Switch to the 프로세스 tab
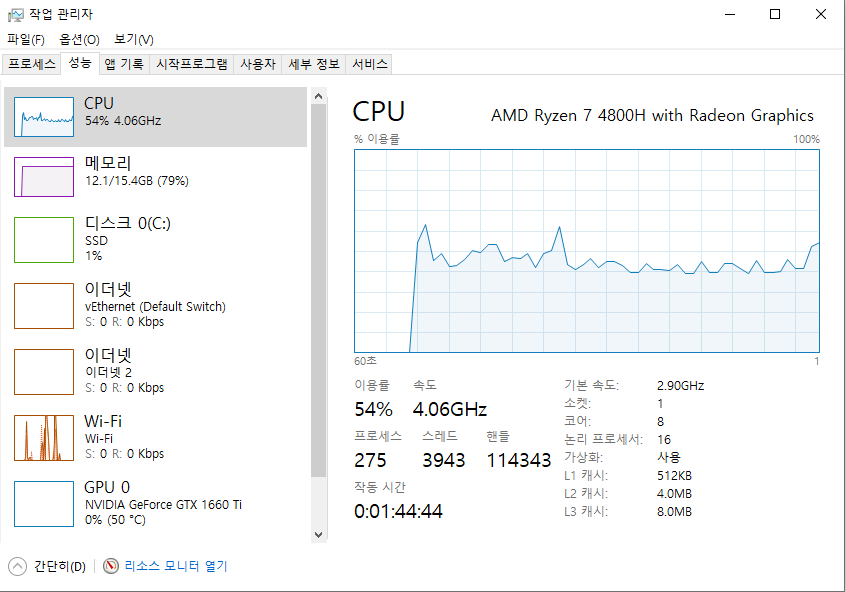846x592 pixels. tap(32, 64)
